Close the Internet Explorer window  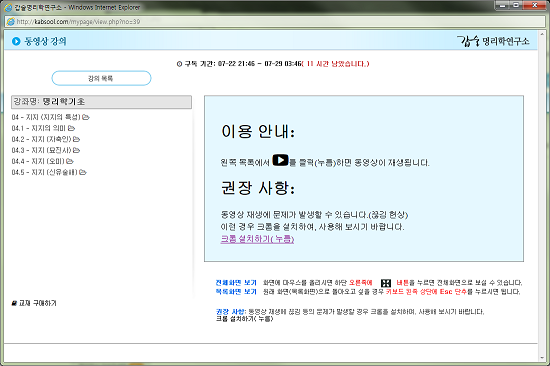tap(535, 5)
